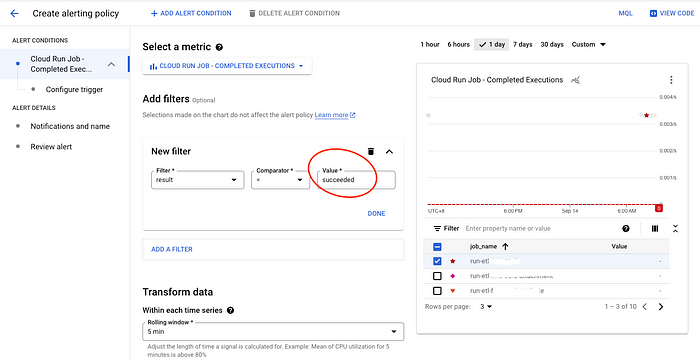Open the Comparator dropdown

click(x=280, y=180)
